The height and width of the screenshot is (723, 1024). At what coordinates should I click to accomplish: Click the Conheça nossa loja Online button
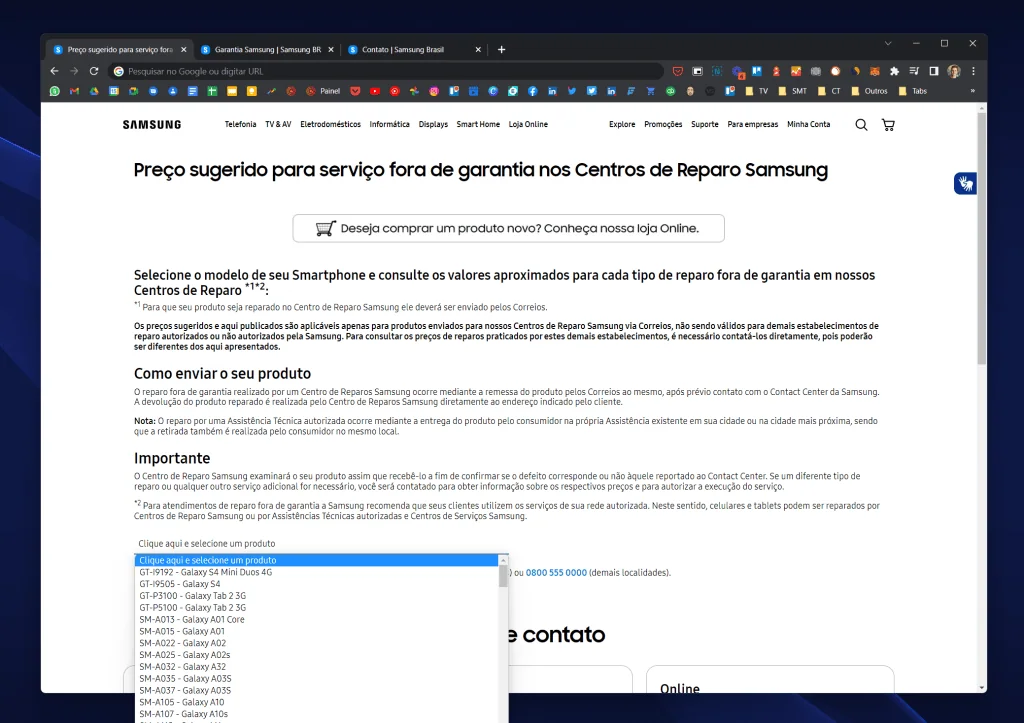pos(508,228)
